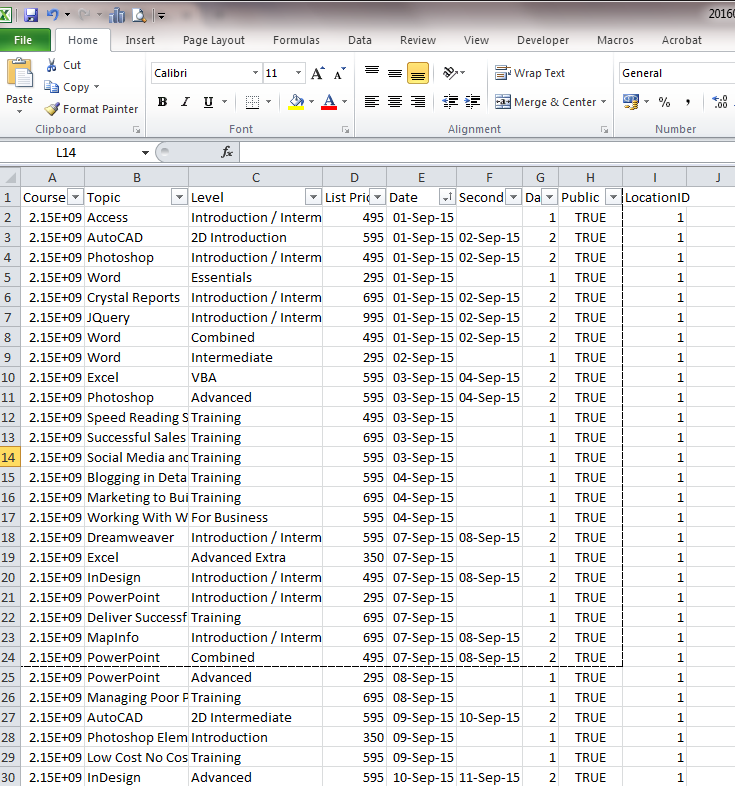Viewport: 735px width, 786px height.
Task: Toggle Bottom Align (highlighted)
Action: coord(418,73)
